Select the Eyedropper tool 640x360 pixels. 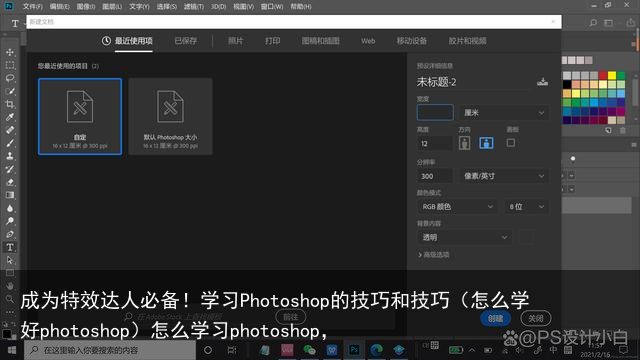10,118
